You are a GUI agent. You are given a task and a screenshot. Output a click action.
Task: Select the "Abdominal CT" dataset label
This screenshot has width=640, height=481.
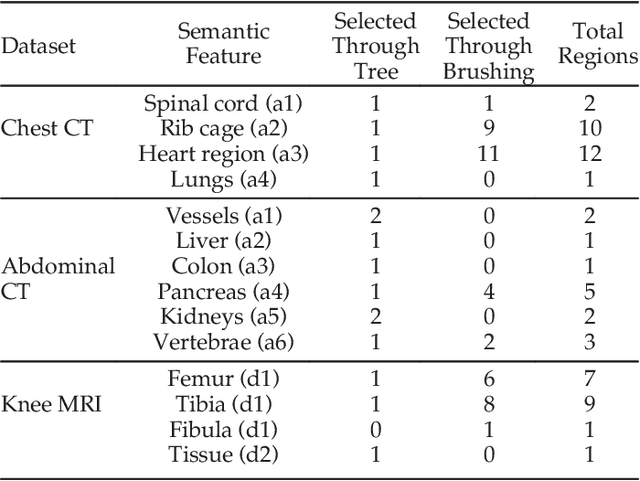coord(58,279)
